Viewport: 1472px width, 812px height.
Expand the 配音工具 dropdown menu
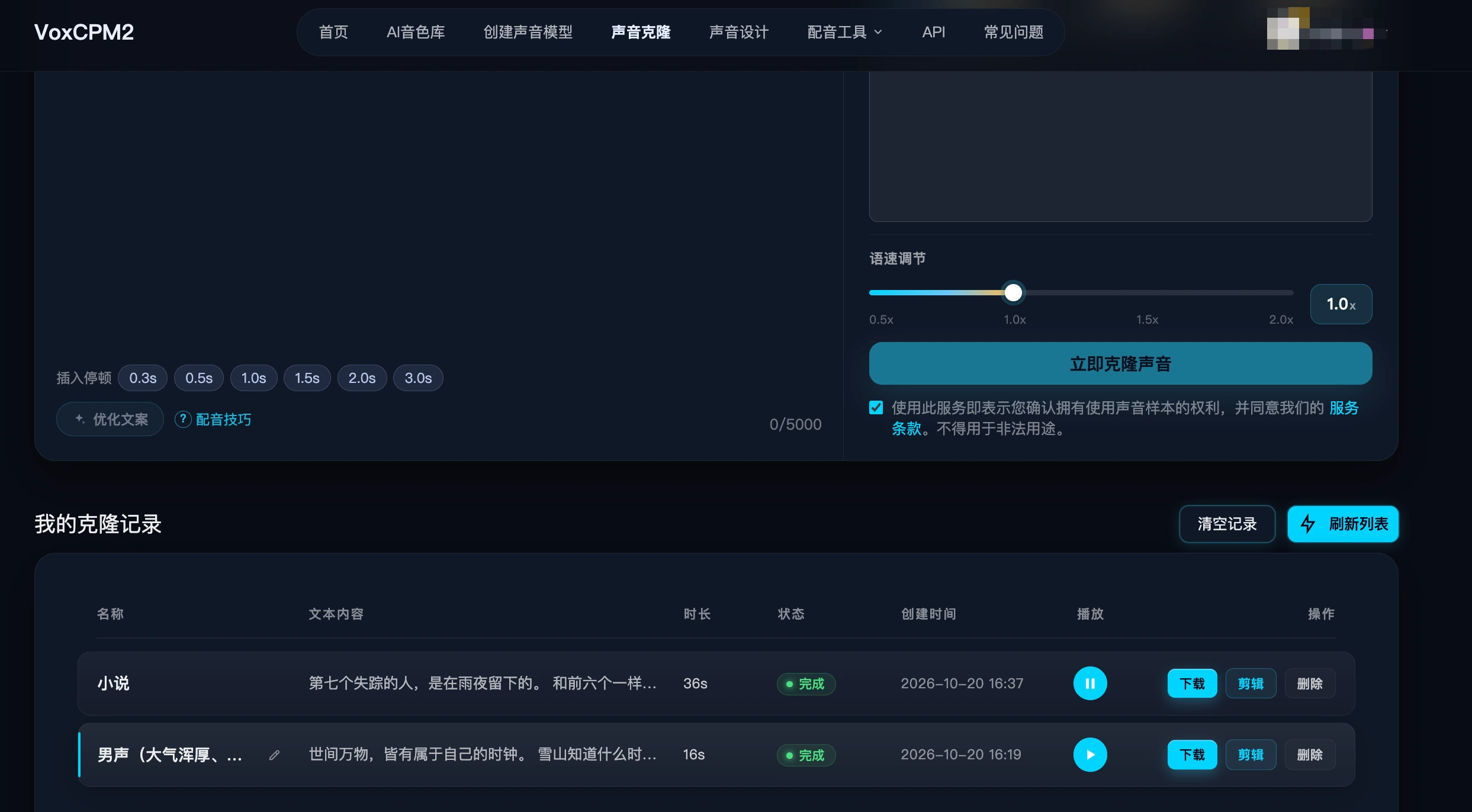(x=845, y=32)
